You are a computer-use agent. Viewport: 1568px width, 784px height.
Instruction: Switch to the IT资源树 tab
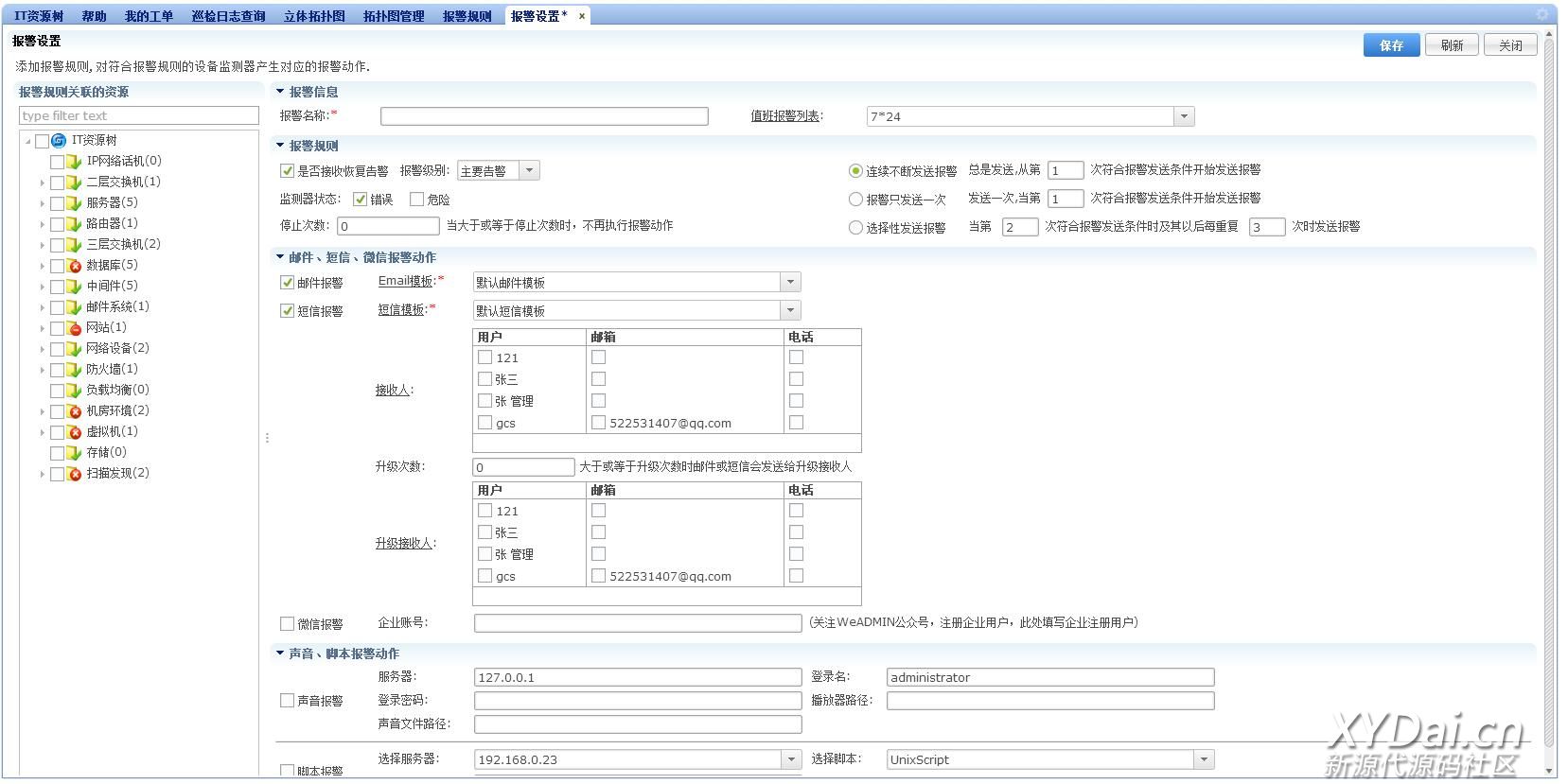pyautogui.click(x=39, y=16)
